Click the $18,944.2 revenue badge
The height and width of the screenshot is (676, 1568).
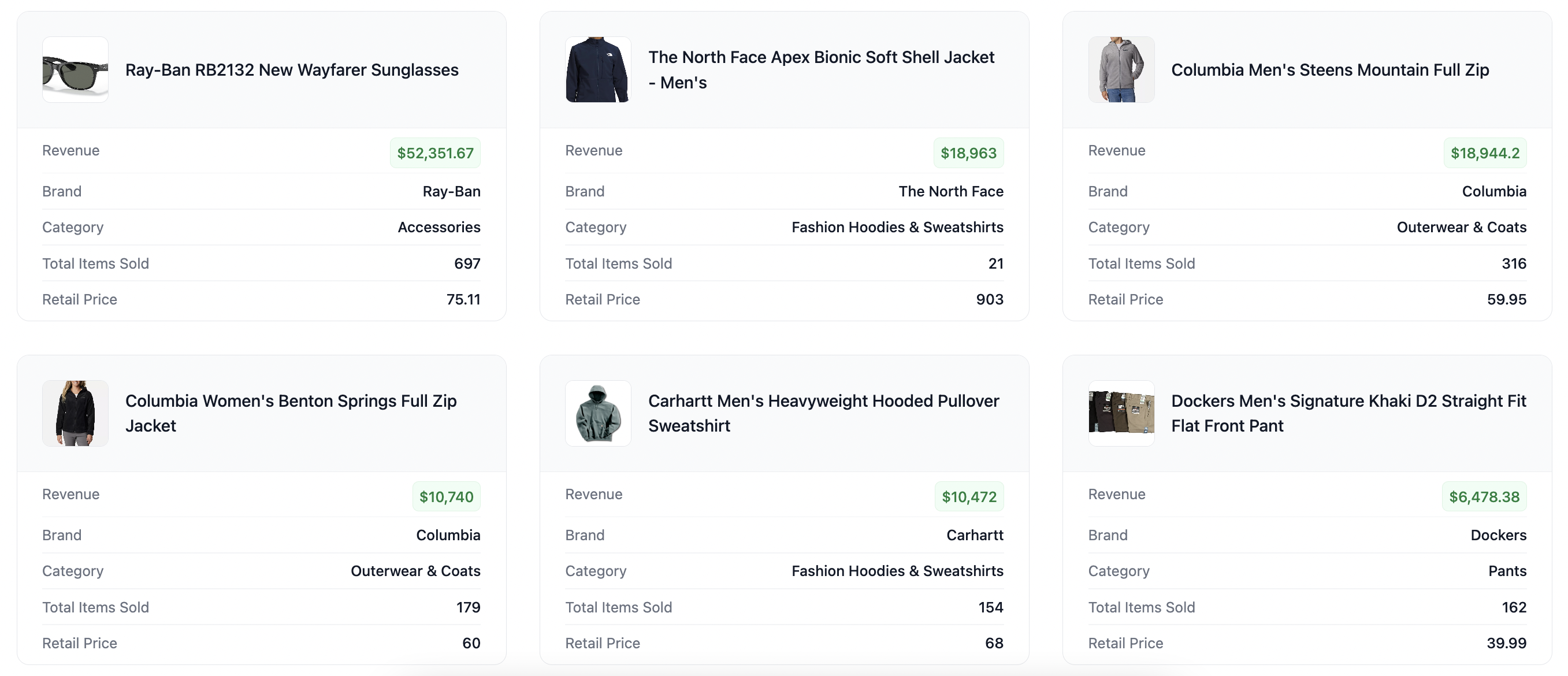pos(1484,153)
